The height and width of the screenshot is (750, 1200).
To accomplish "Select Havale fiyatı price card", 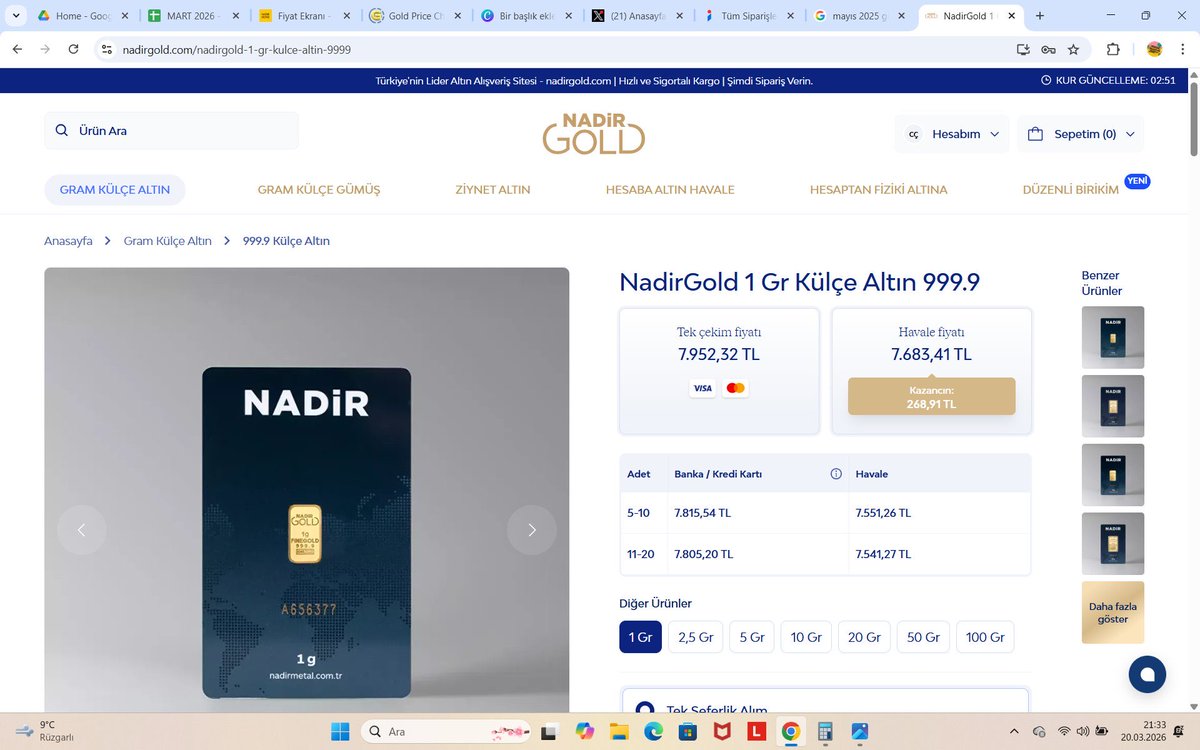I will click(931, 371).
